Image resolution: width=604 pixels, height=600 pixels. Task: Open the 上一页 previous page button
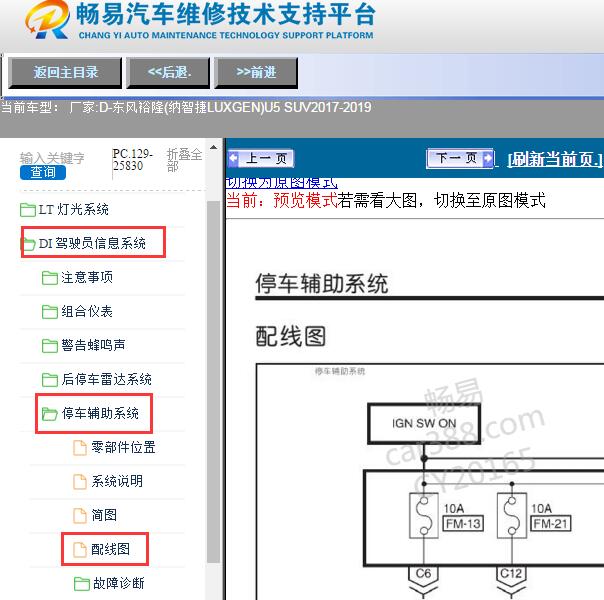tap(261, 158)
